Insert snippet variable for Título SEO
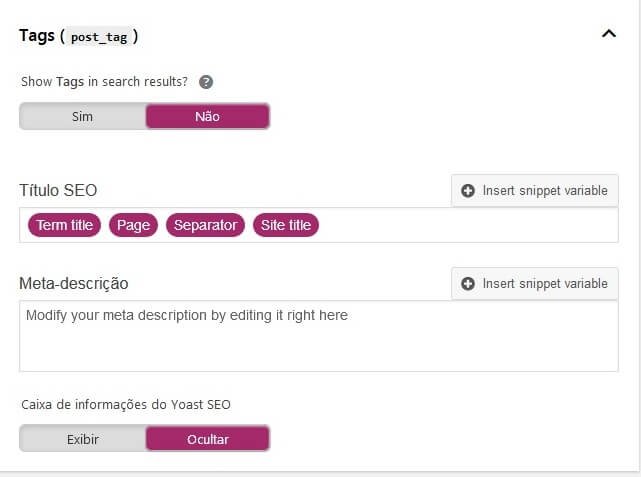 click(x=535, y=190)
